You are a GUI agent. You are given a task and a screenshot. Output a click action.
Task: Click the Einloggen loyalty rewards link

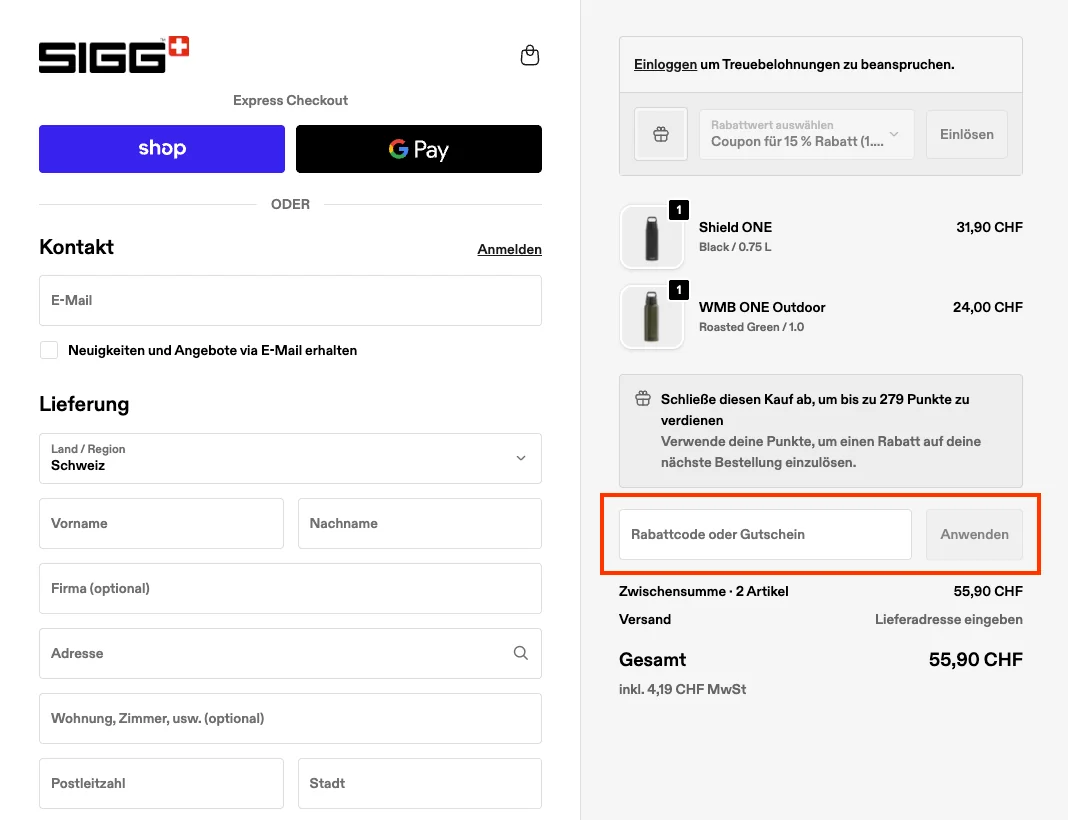point(665,64)
